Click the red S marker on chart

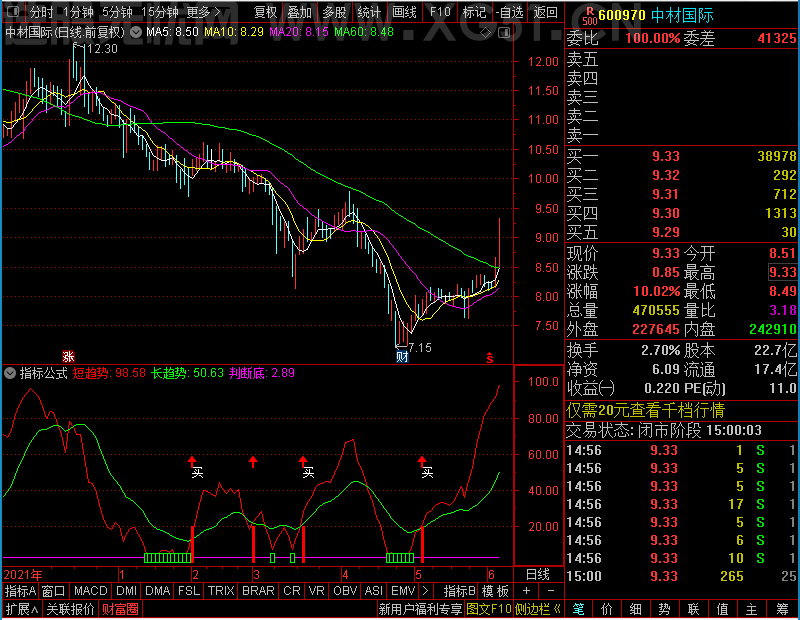point(490,358)
